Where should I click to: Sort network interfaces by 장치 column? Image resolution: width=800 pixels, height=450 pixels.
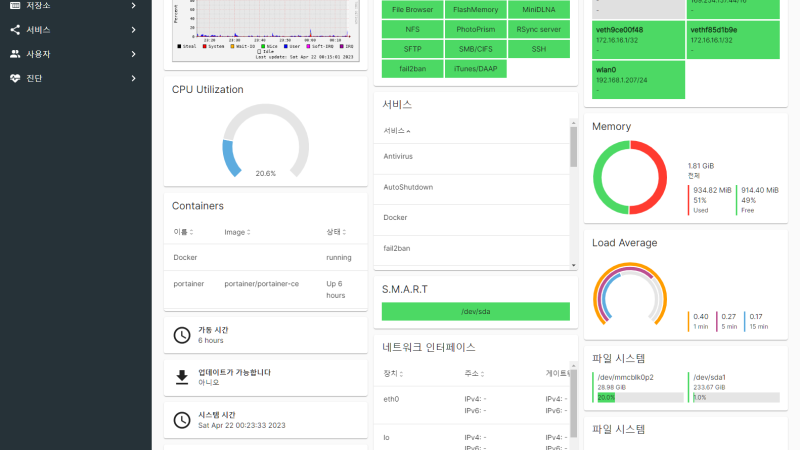point(393,373)
